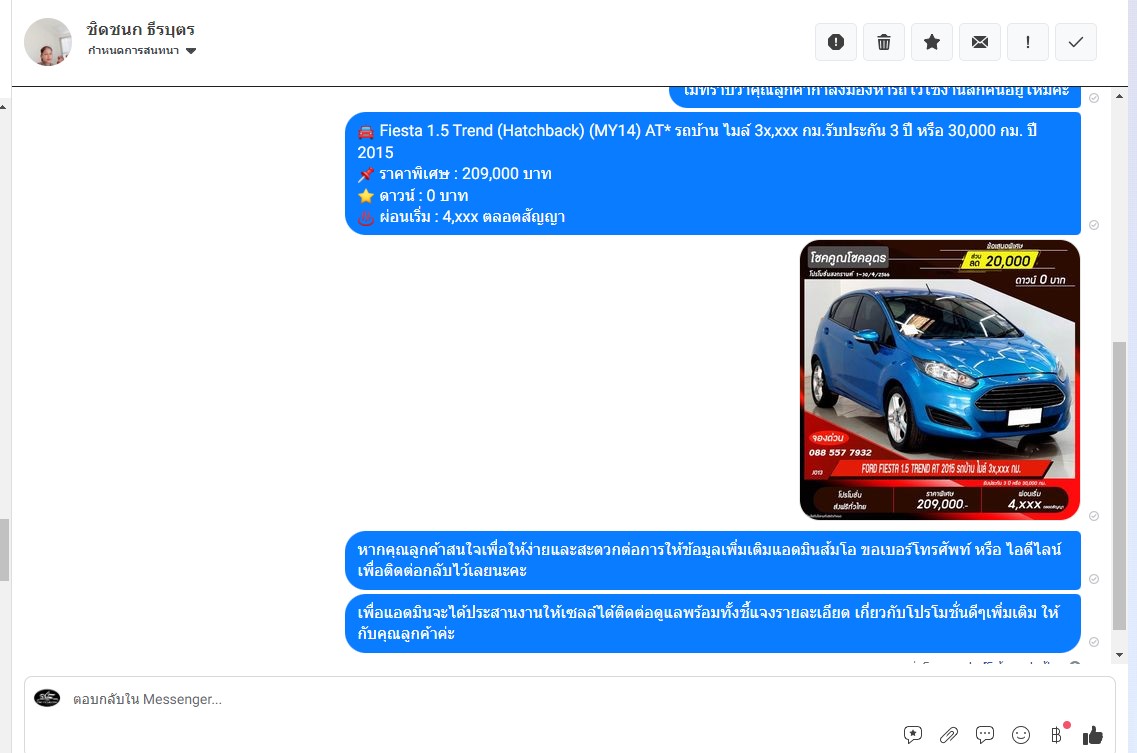Viewport: 1137px width, 753px height.
Task: Click left panel scrollbar up arrow
Action: point(4,107)
